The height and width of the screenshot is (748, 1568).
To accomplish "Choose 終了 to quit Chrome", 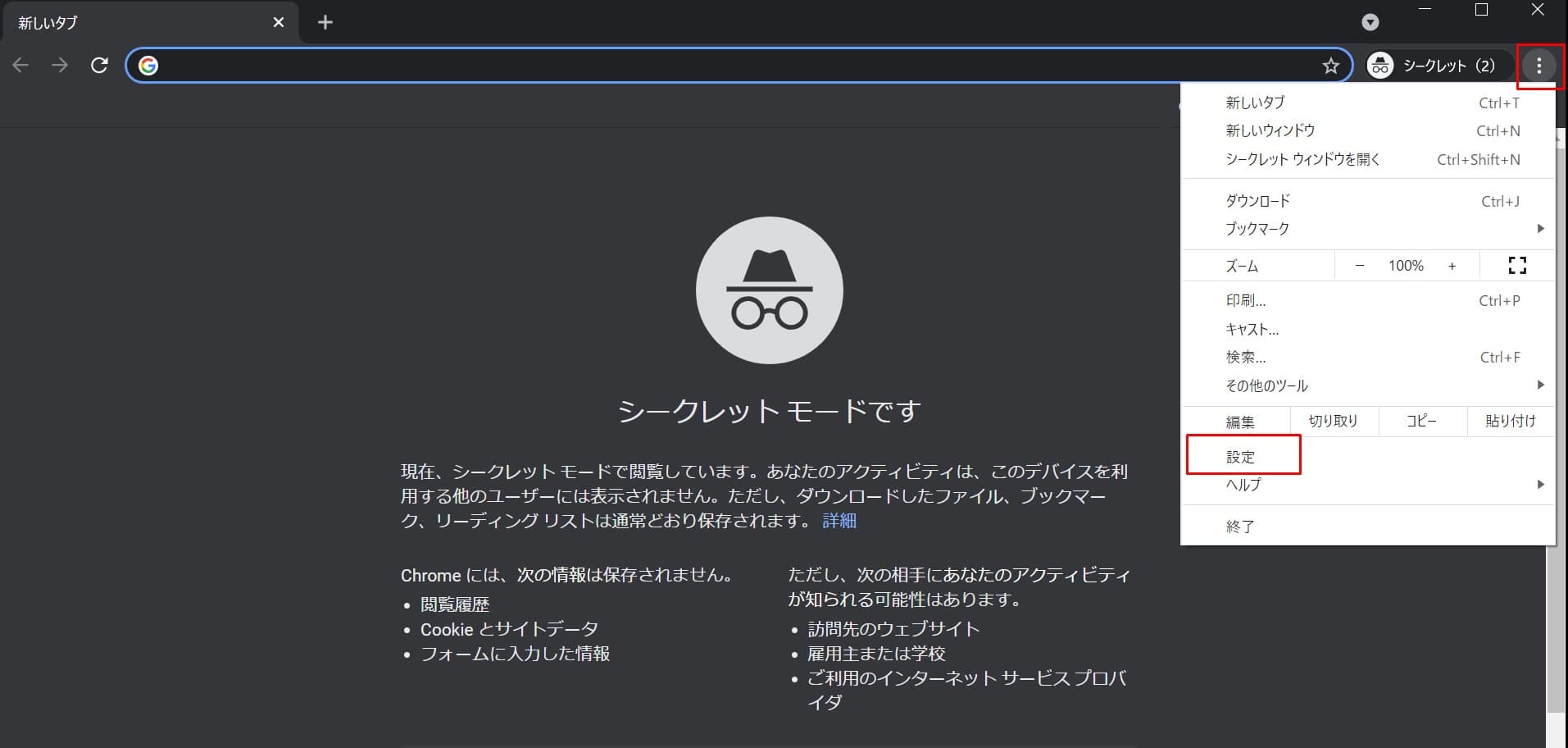I will [1367, 527].
